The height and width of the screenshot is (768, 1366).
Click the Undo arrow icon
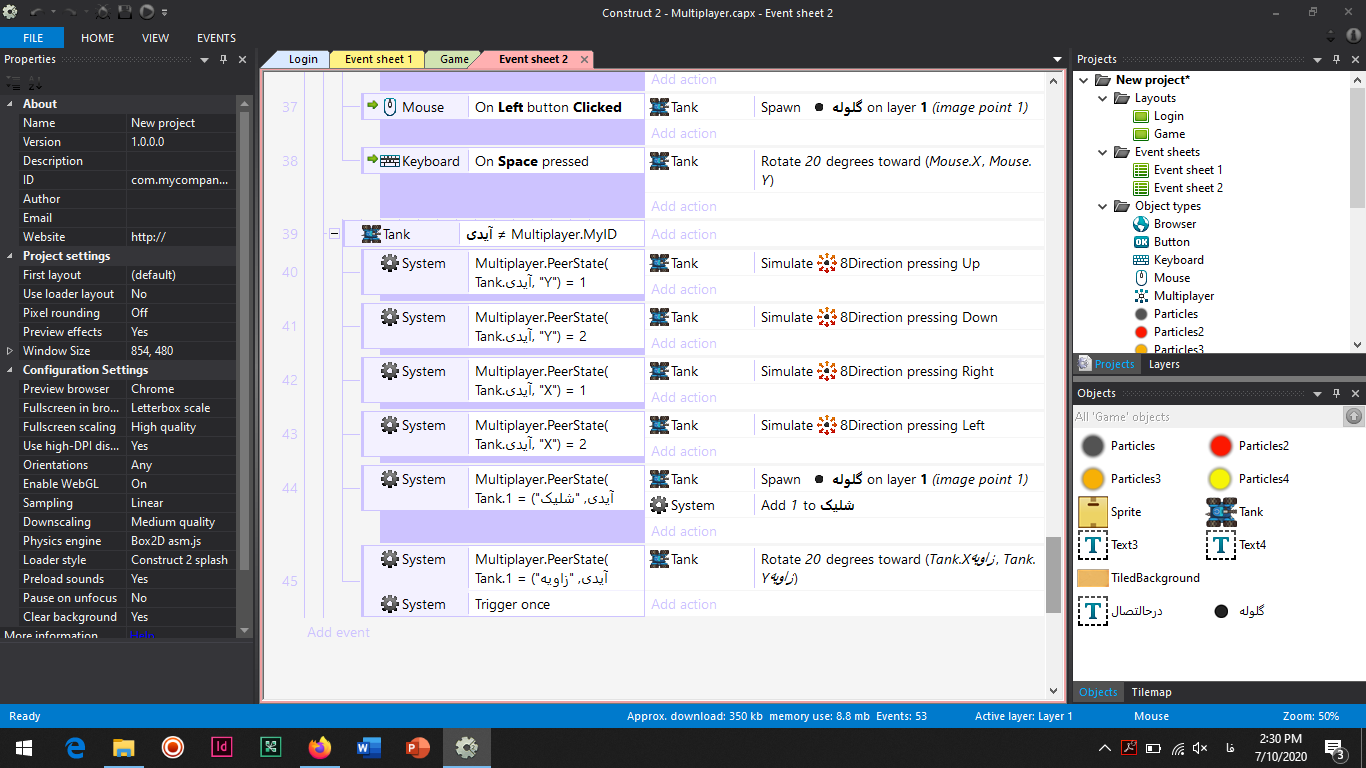tap(36, 12)
